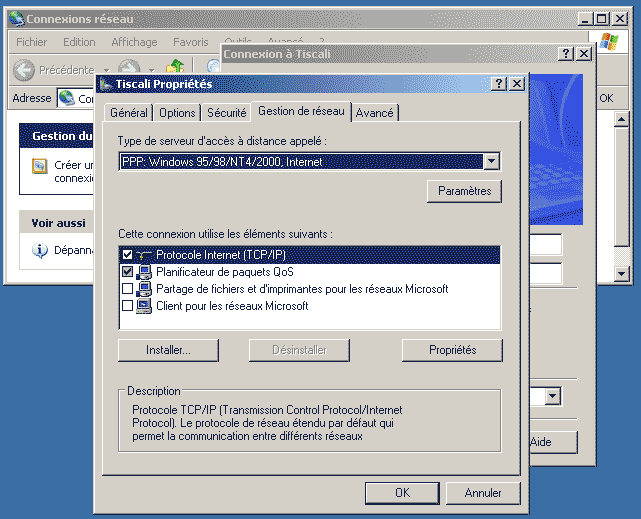This screenshot has width=641, height=519.
Task: Click the Dépannage info icon under Voir aussi
Action: (40, 251)
